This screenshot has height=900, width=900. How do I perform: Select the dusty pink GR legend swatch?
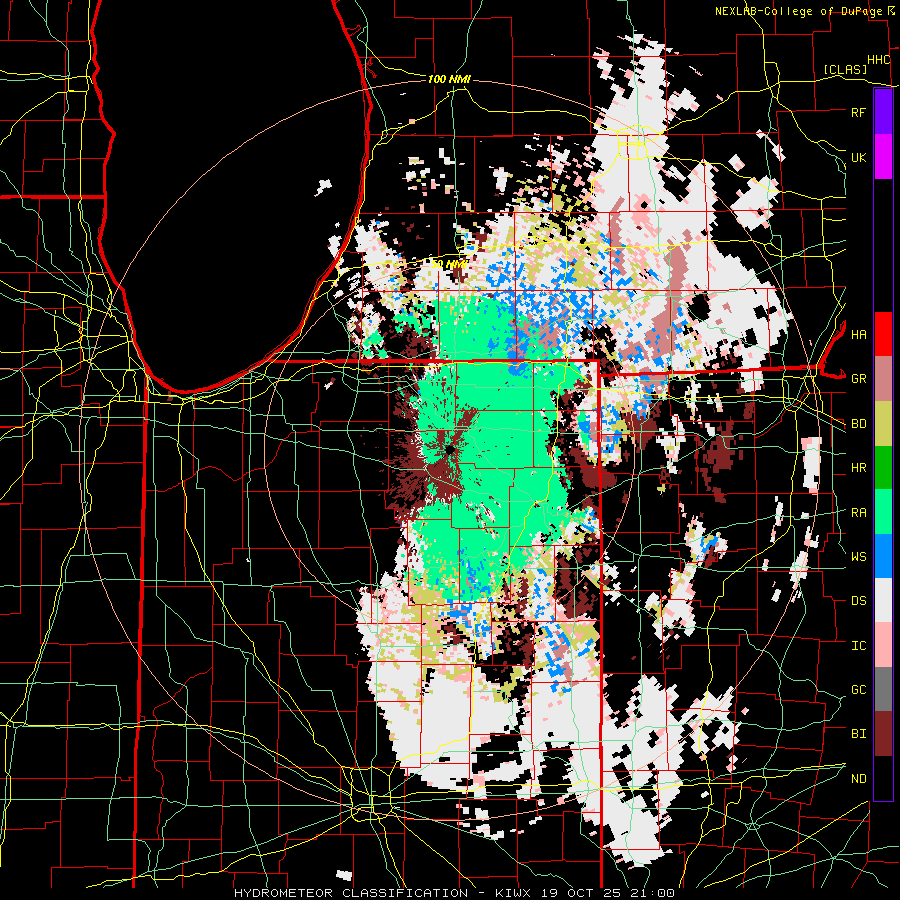[x=883, y=379]
